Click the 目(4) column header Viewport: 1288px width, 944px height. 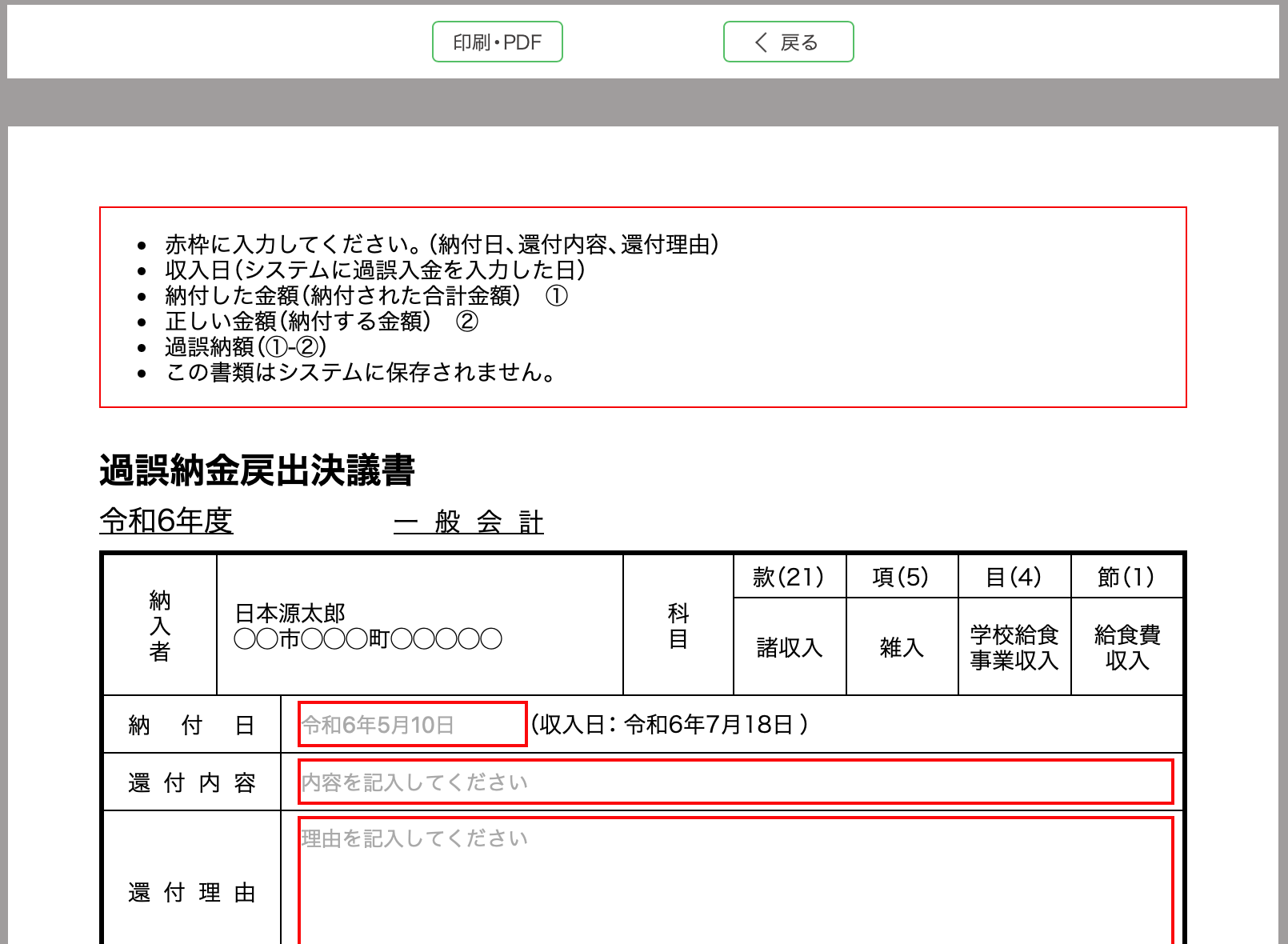pos(1014,577)
